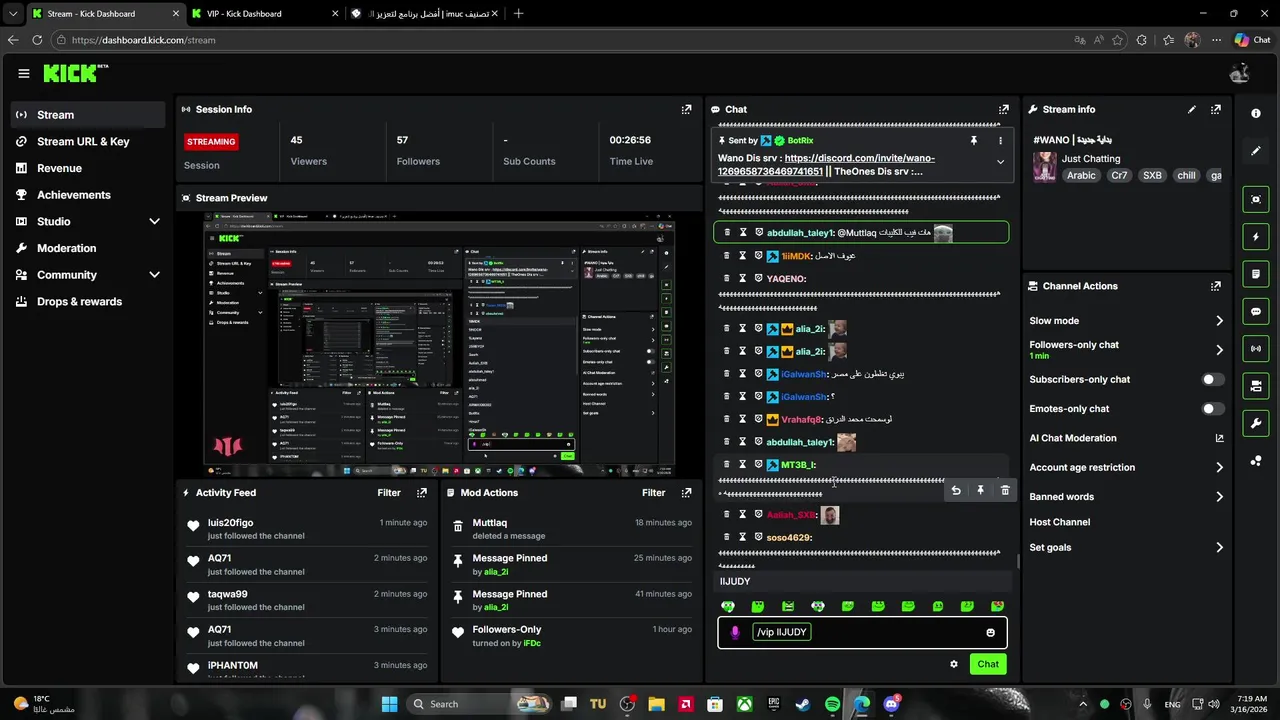Send message with the green Chat button
Viewport: 1280px width, 720px height.
tap(988, 664)
